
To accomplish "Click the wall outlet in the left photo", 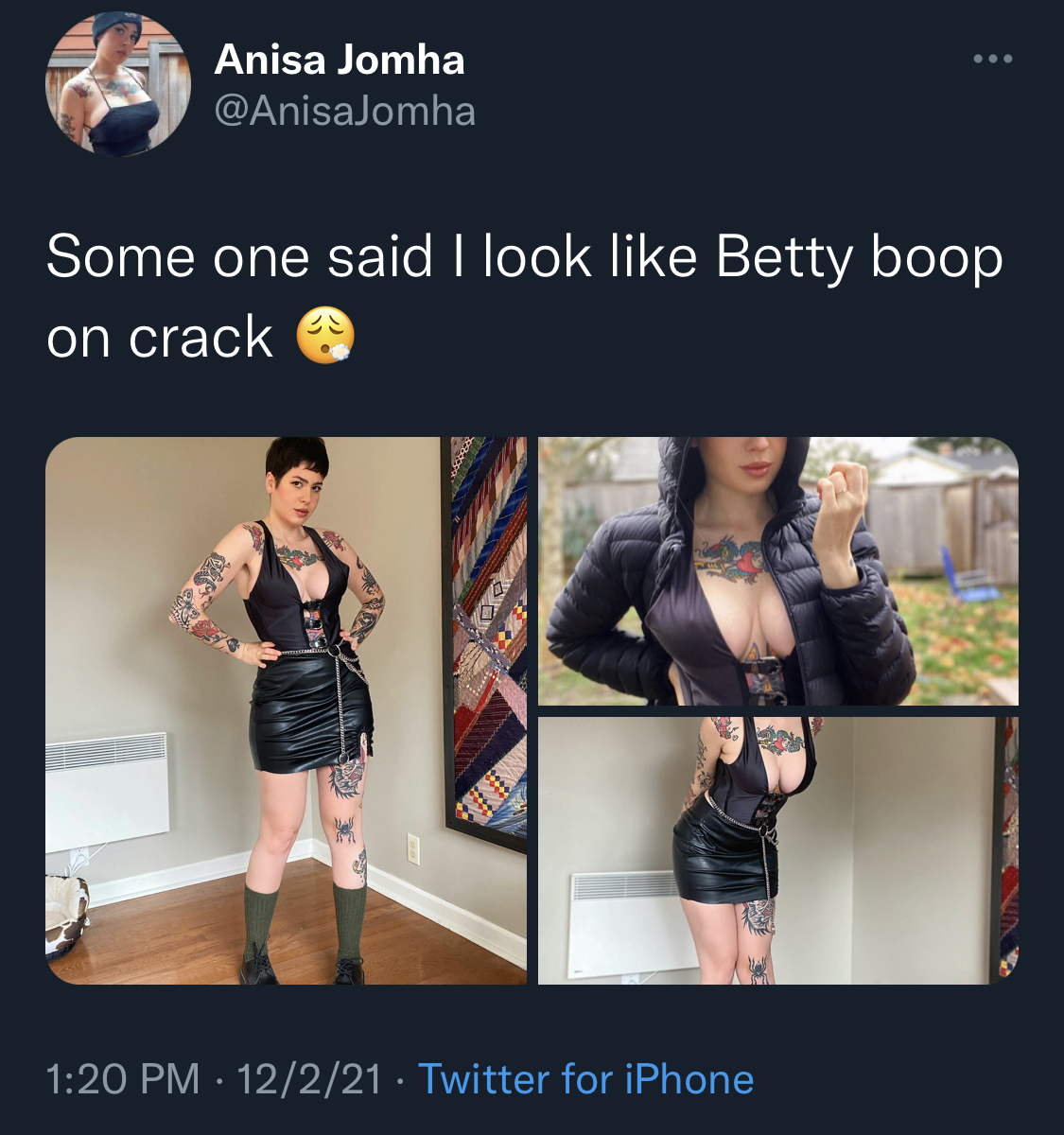I will pos(412,848).
